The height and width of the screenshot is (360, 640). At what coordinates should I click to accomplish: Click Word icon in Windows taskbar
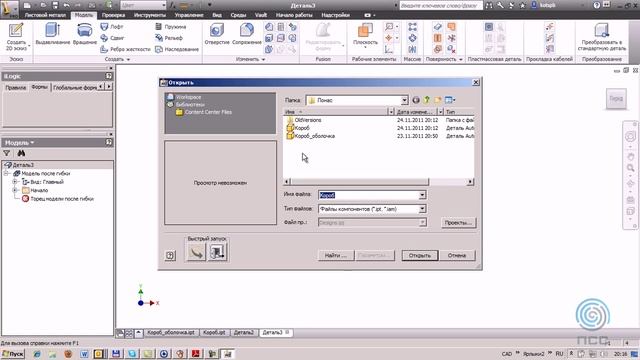coord(84,354)
